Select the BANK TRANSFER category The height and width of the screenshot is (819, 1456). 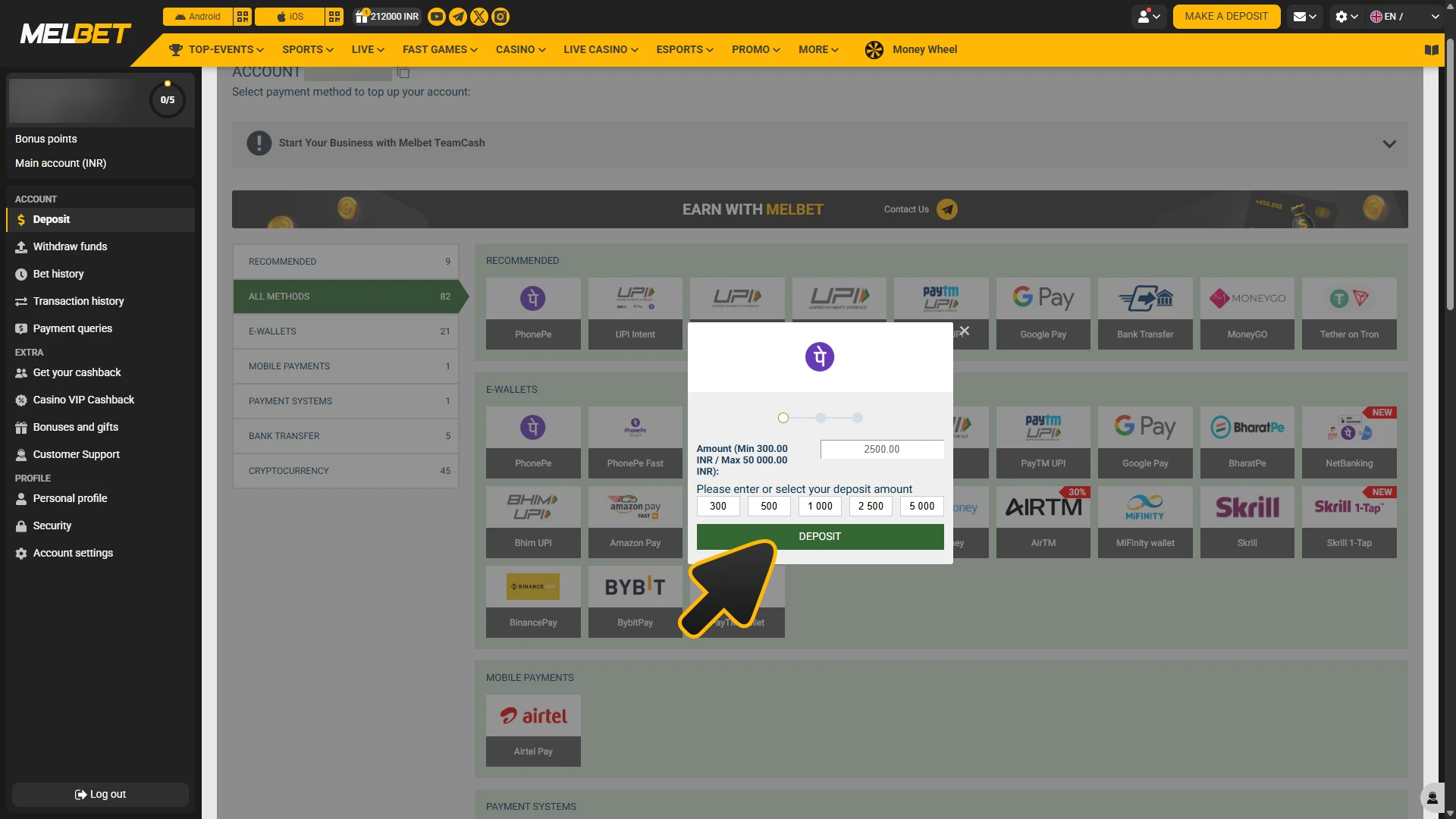[346, 436]
